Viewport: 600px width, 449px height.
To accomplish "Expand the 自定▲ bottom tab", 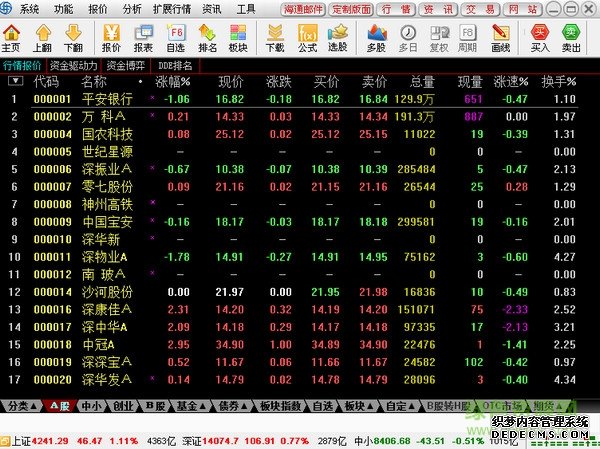I will [401, 406].
